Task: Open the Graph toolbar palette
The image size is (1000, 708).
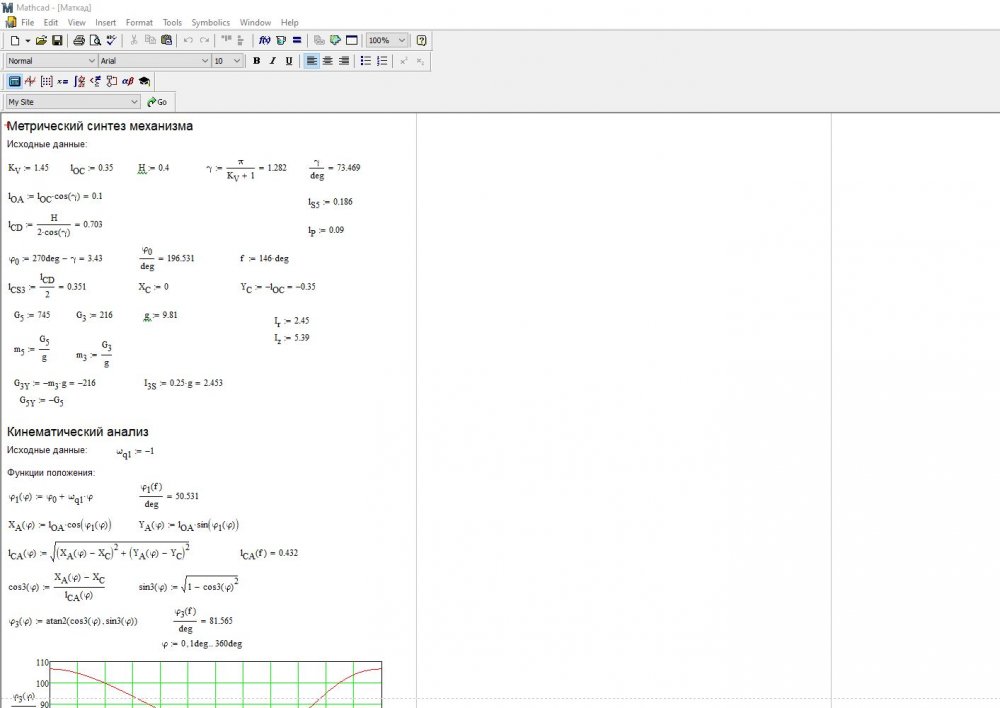Action: tap(30, 81)
